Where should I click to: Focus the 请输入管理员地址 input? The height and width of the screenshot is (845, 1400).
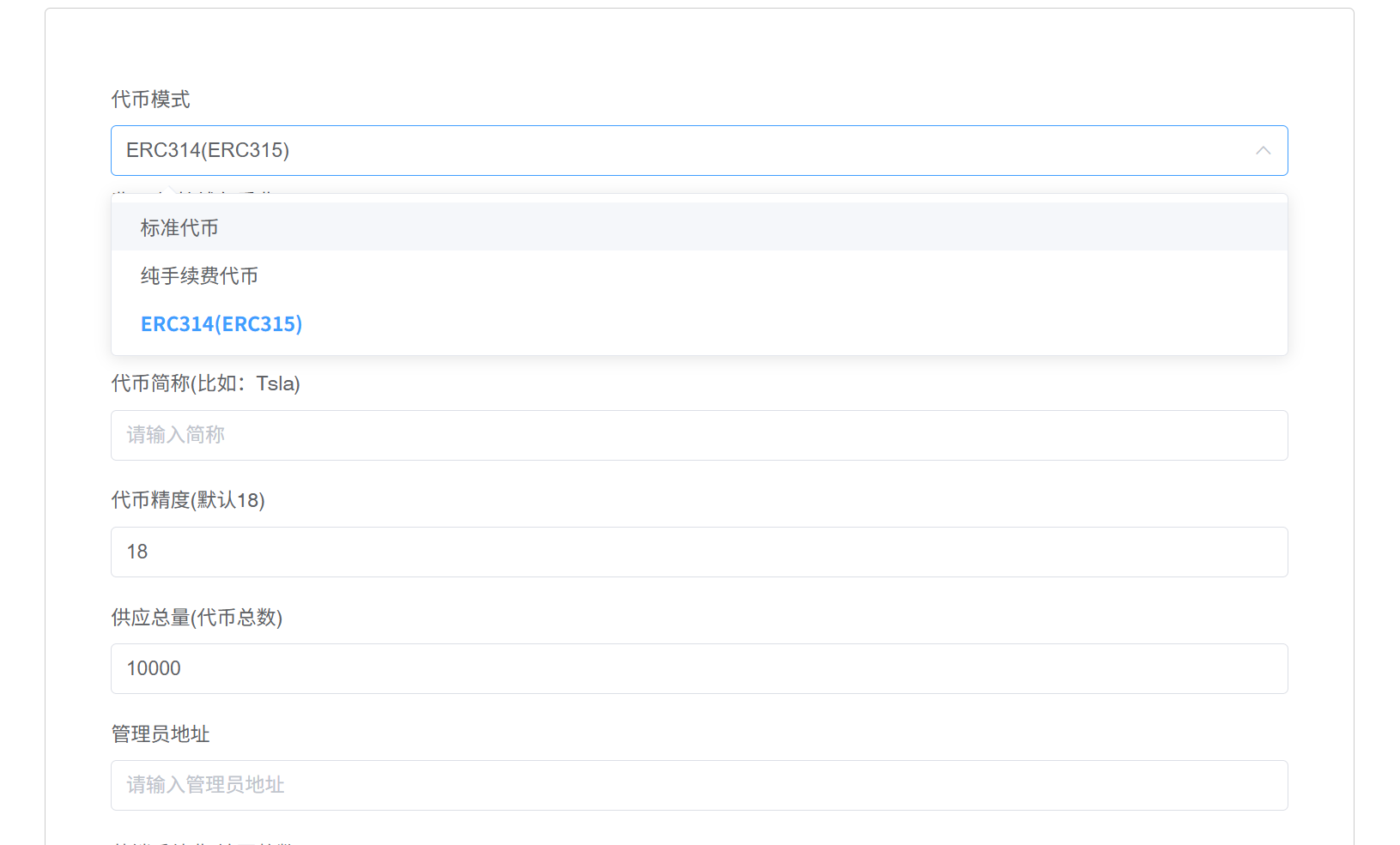[x=700, y=785]
